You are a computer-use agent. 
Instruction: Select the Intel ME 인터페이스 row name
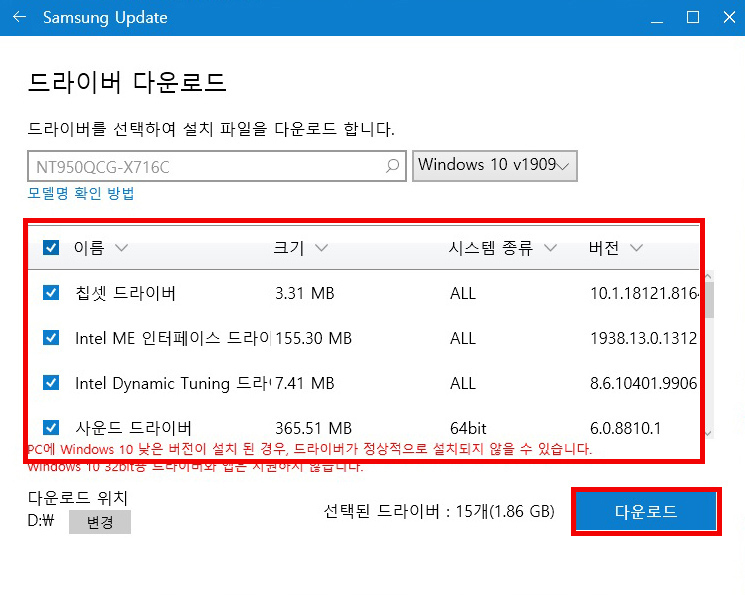click(173, 338)
